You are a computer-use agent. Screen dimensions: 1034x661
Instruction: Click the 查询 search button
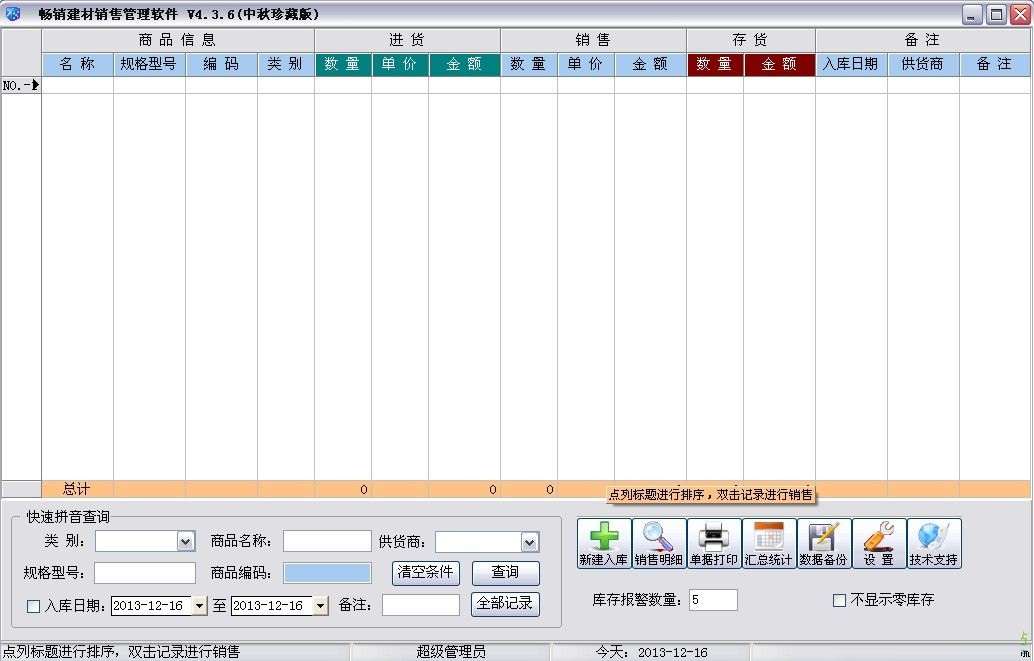point(506,573)
